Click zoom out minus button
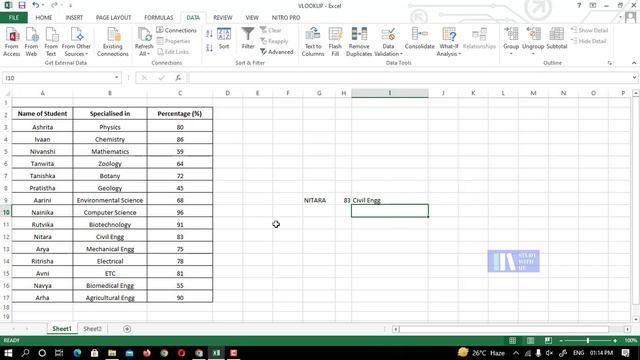 [x=561, y=340]
